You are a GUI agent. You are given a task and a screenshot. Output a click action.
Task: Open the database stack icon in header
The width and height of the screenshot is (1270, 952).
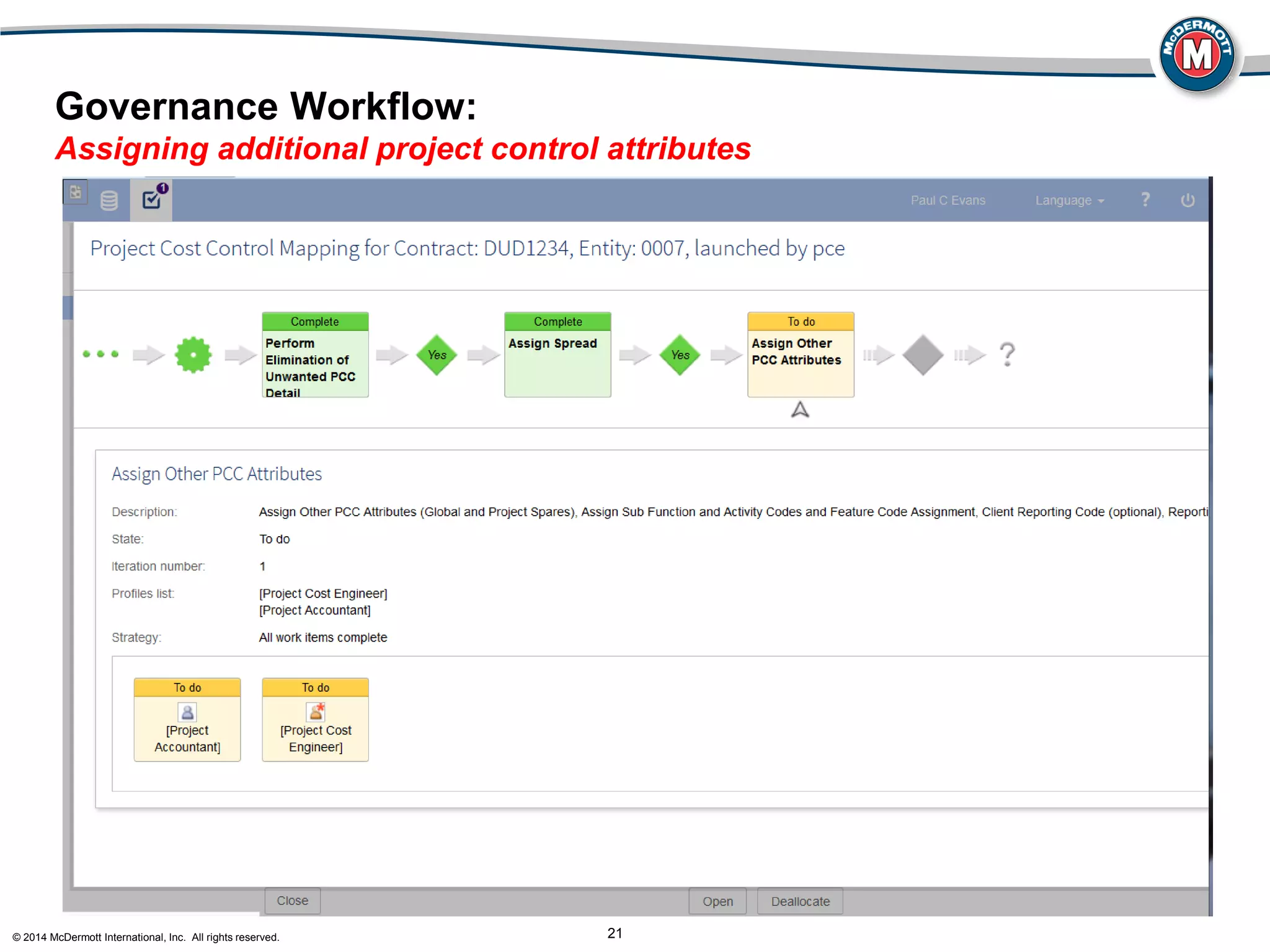coord(109,200)
